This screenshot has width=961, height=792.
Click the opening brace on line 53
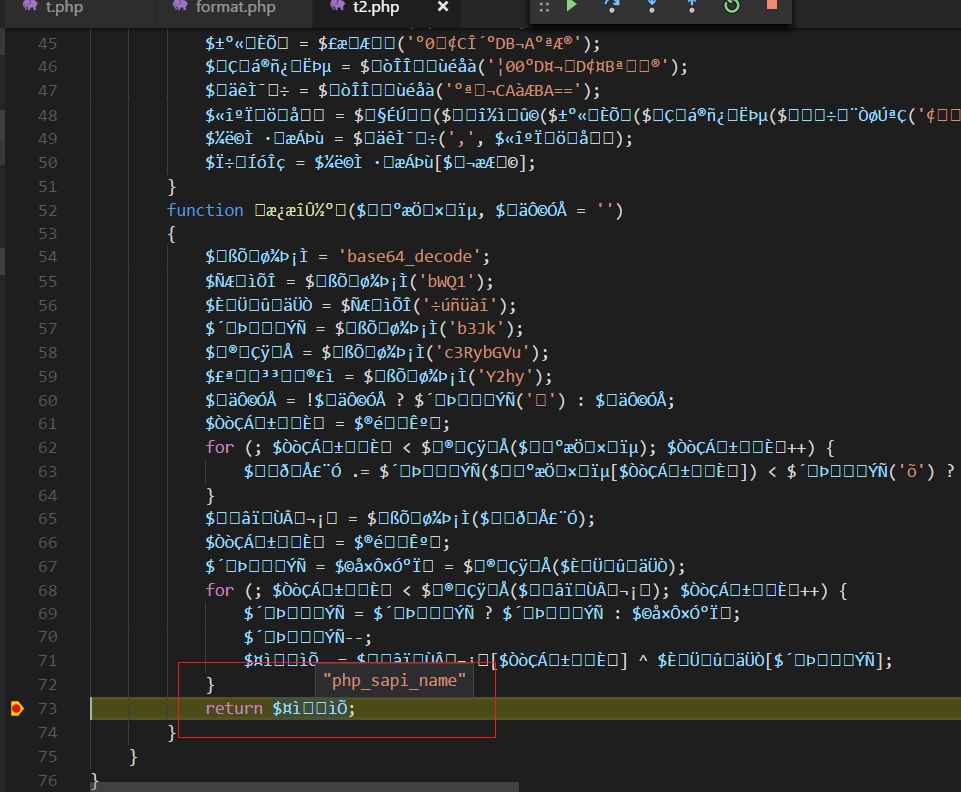coord(172,234)
